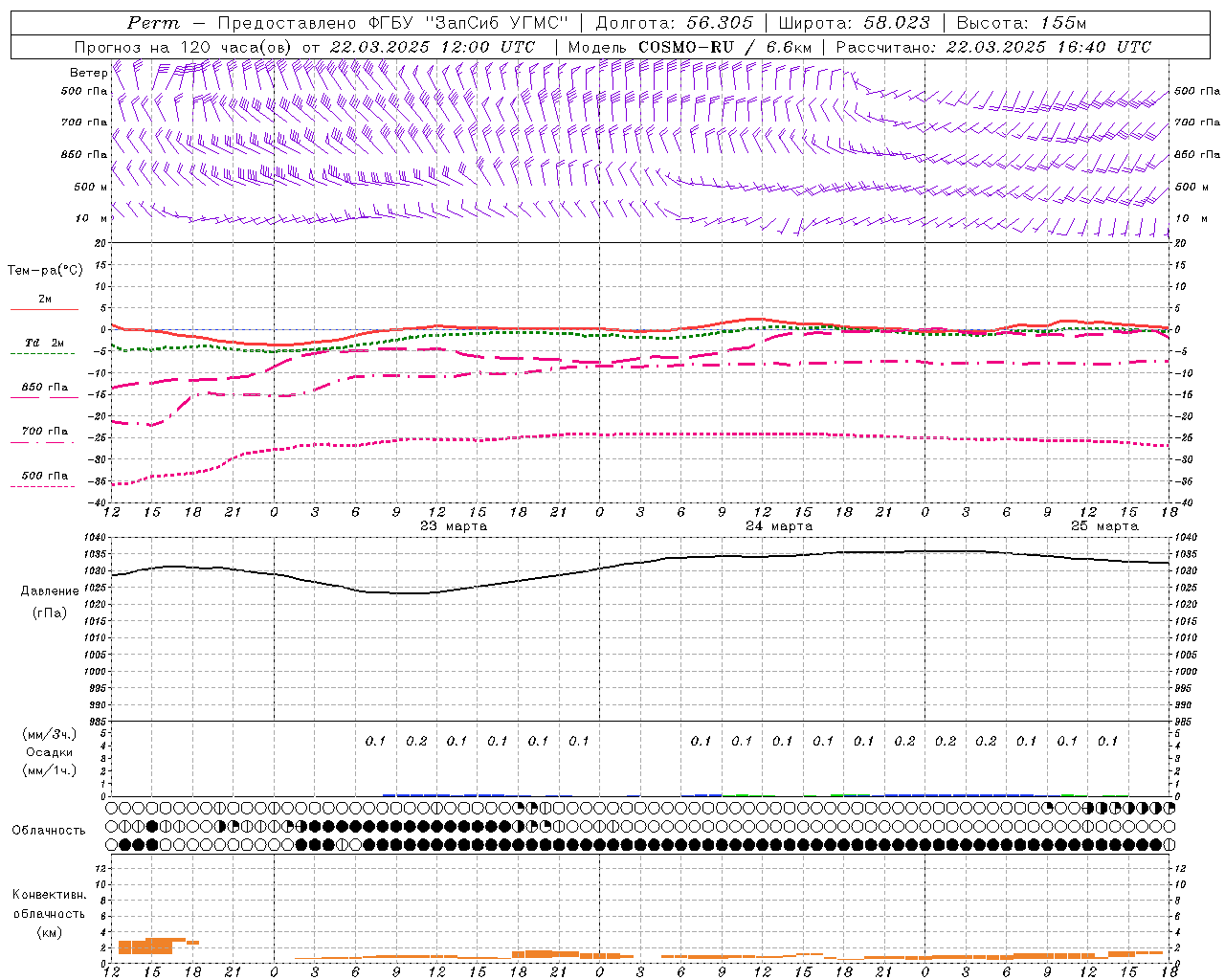This screenshot has height=980, width=1225.
Task: Select 'Прогноз на 120 часа(ов)' forecast text
Action: coord(184,47)
